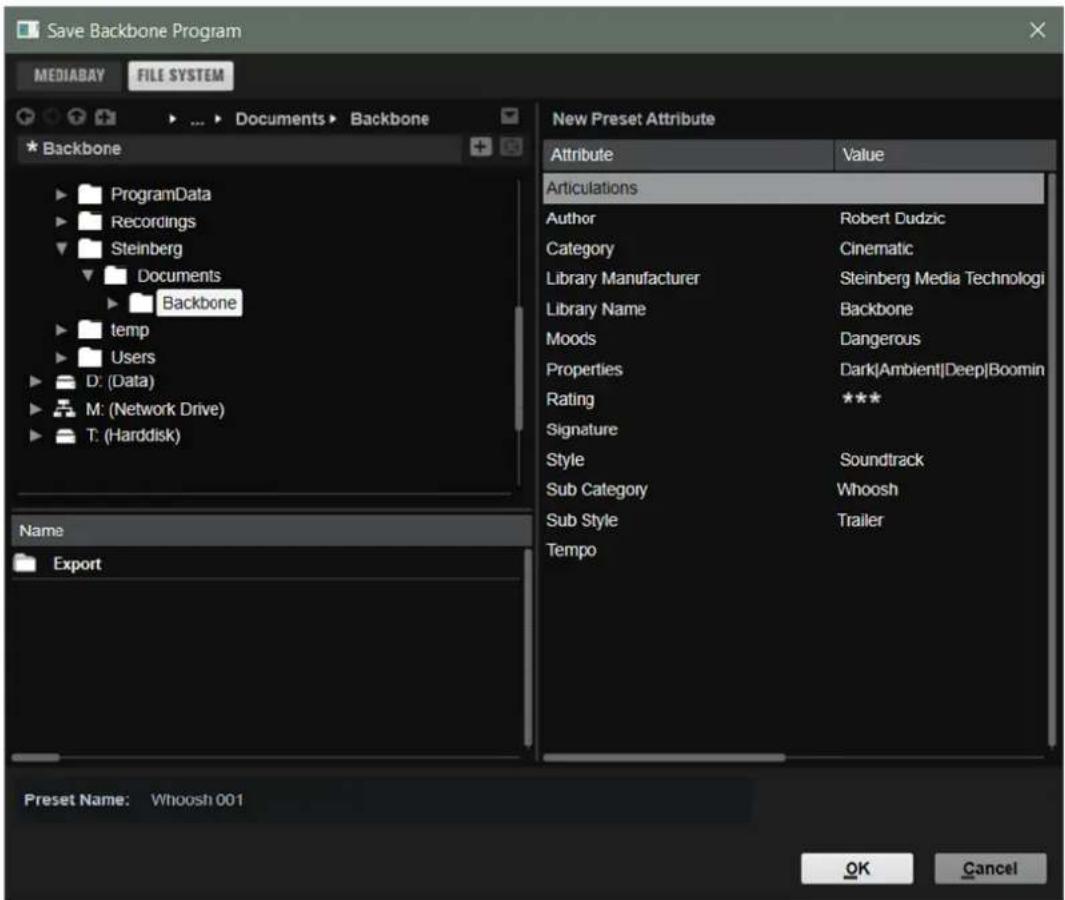
Task: Navigate up to the parent folder
Action: [x=76, y=118]
